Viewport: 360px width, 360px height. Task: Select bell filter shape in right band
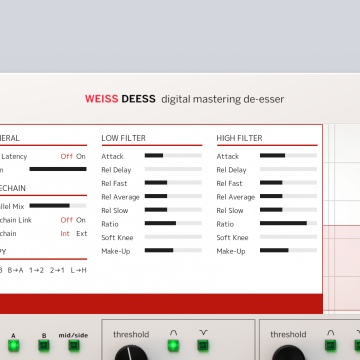(330, 345)
